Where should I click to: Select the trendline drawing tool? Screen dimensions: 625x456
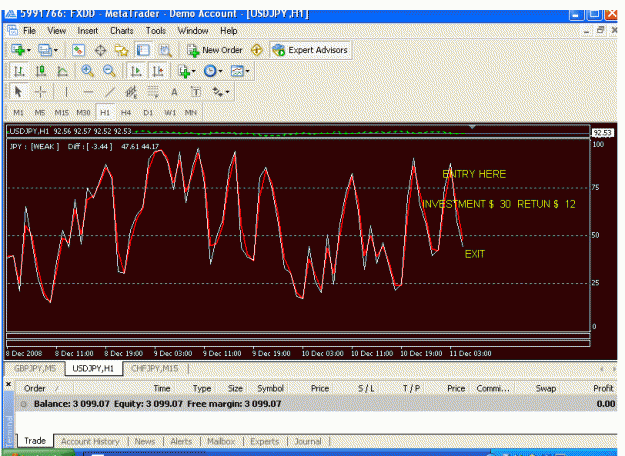click(110, 92)
